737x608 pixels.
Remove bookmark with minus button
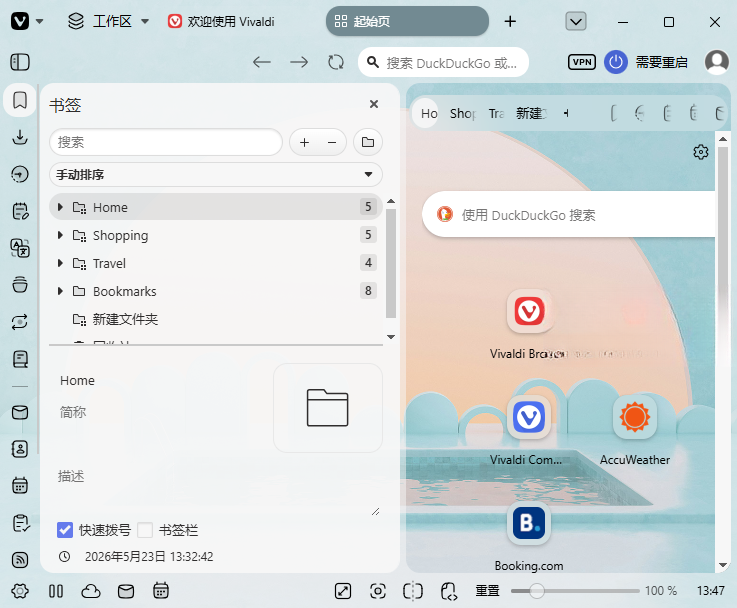pos(332,142)
